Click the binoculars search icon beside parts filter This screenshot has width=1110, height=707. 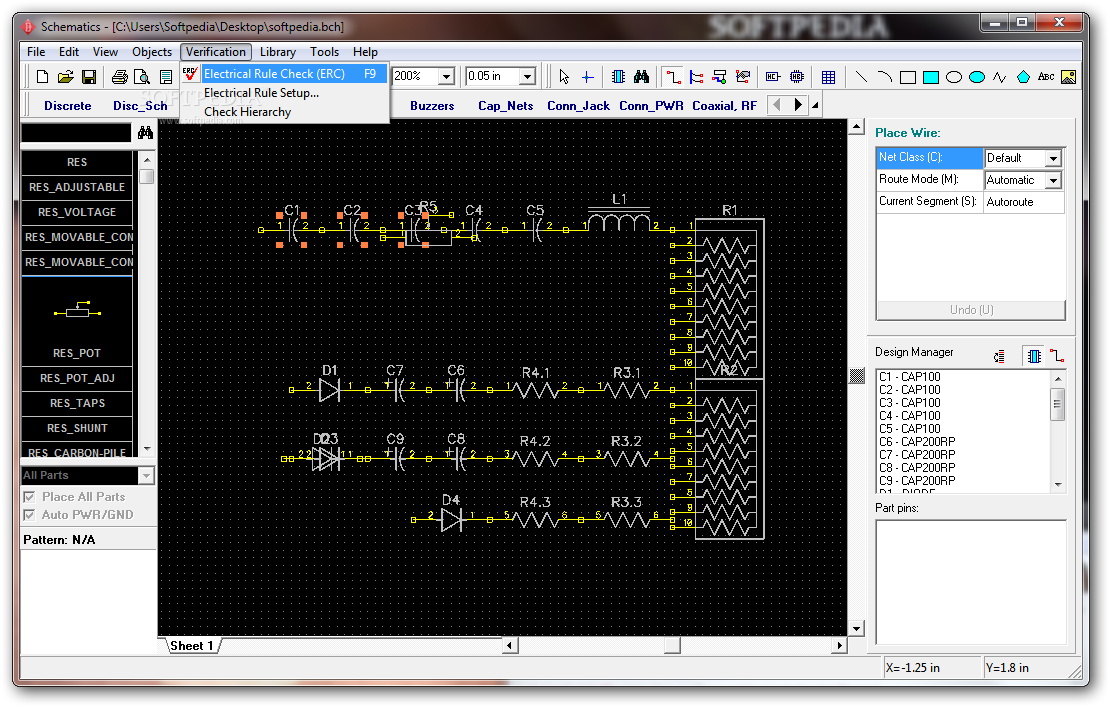tap(145, 132)
